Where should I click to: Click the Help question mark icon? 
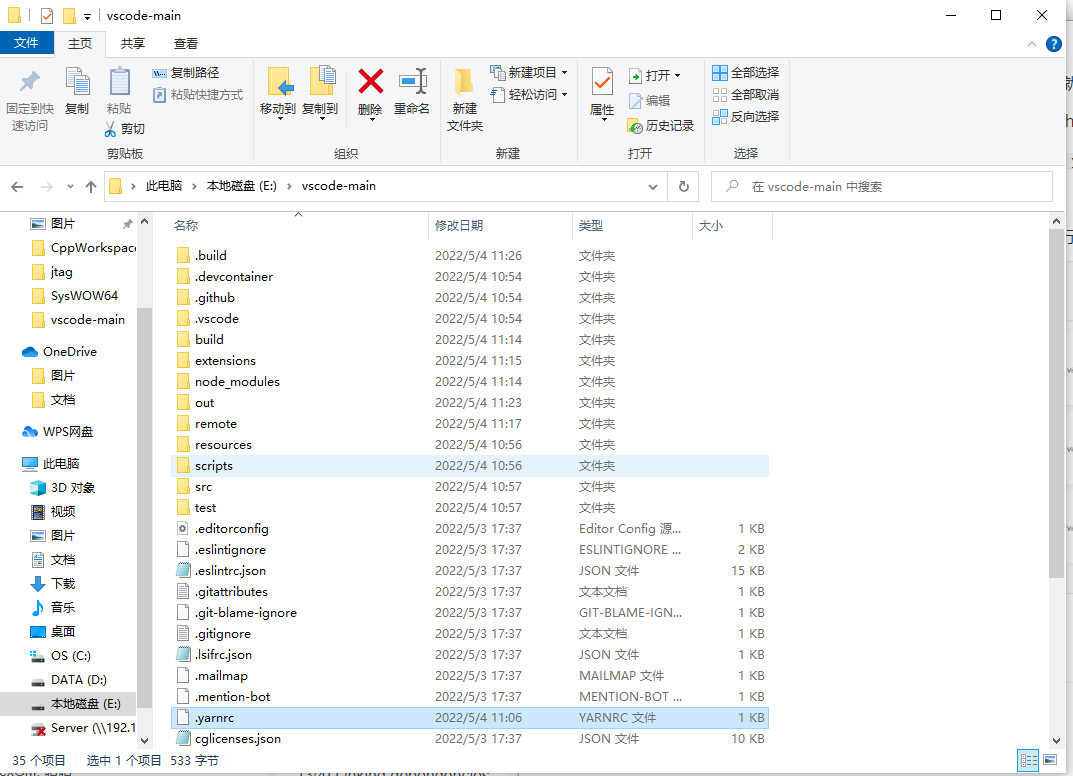(1053, 44)
